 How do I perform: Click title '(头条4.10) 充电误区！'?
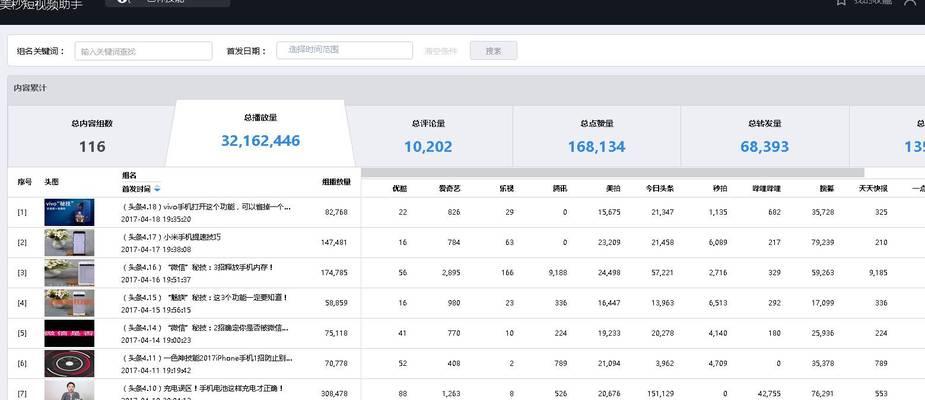point(203,388)
